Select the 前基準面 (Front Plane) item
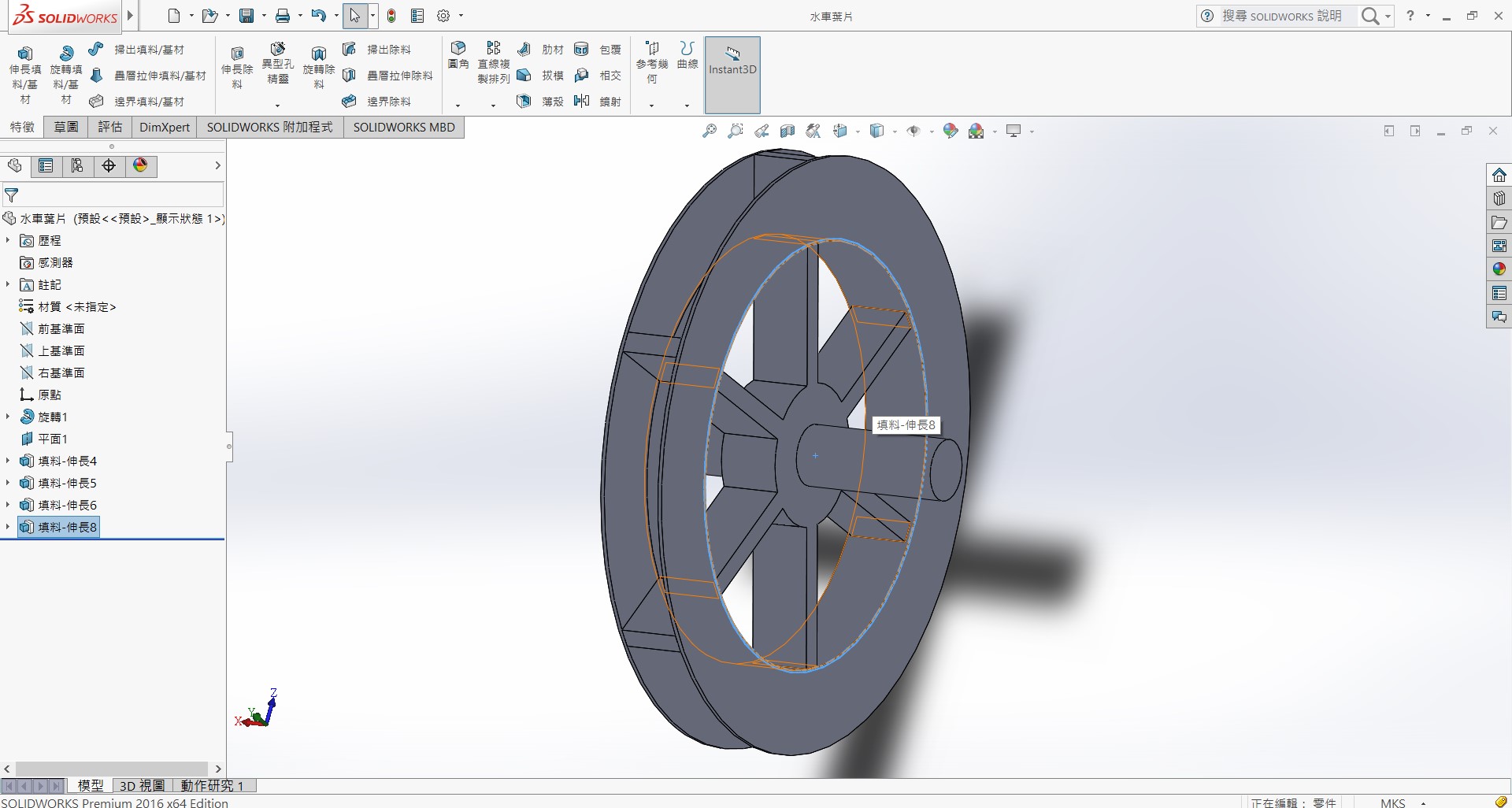 52,328
